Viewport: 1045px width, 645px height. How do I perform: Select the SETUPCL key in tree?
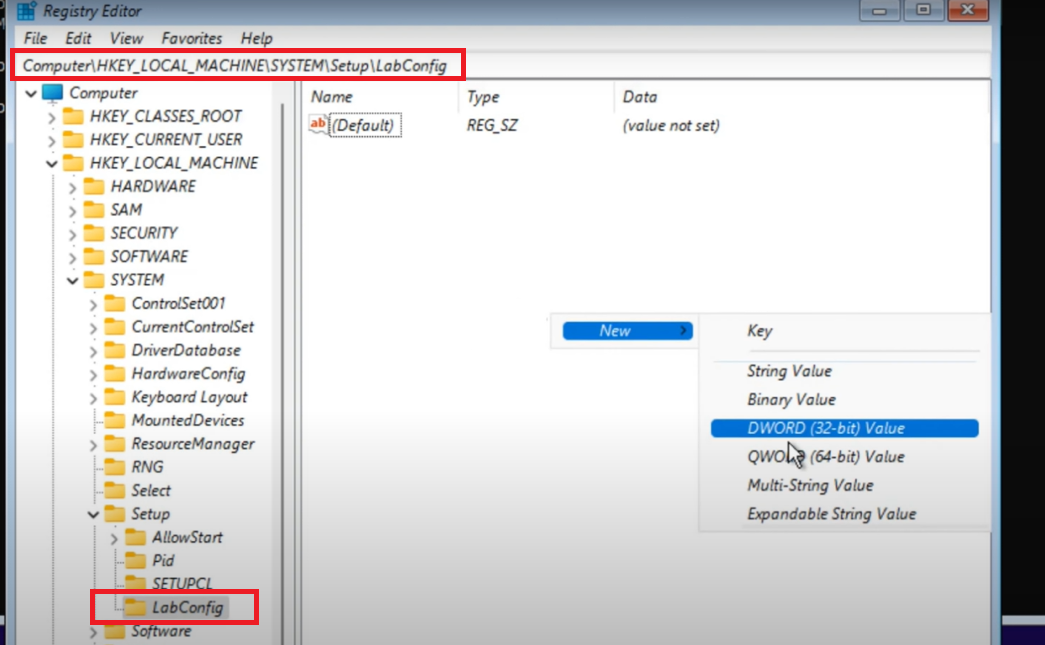183,584
